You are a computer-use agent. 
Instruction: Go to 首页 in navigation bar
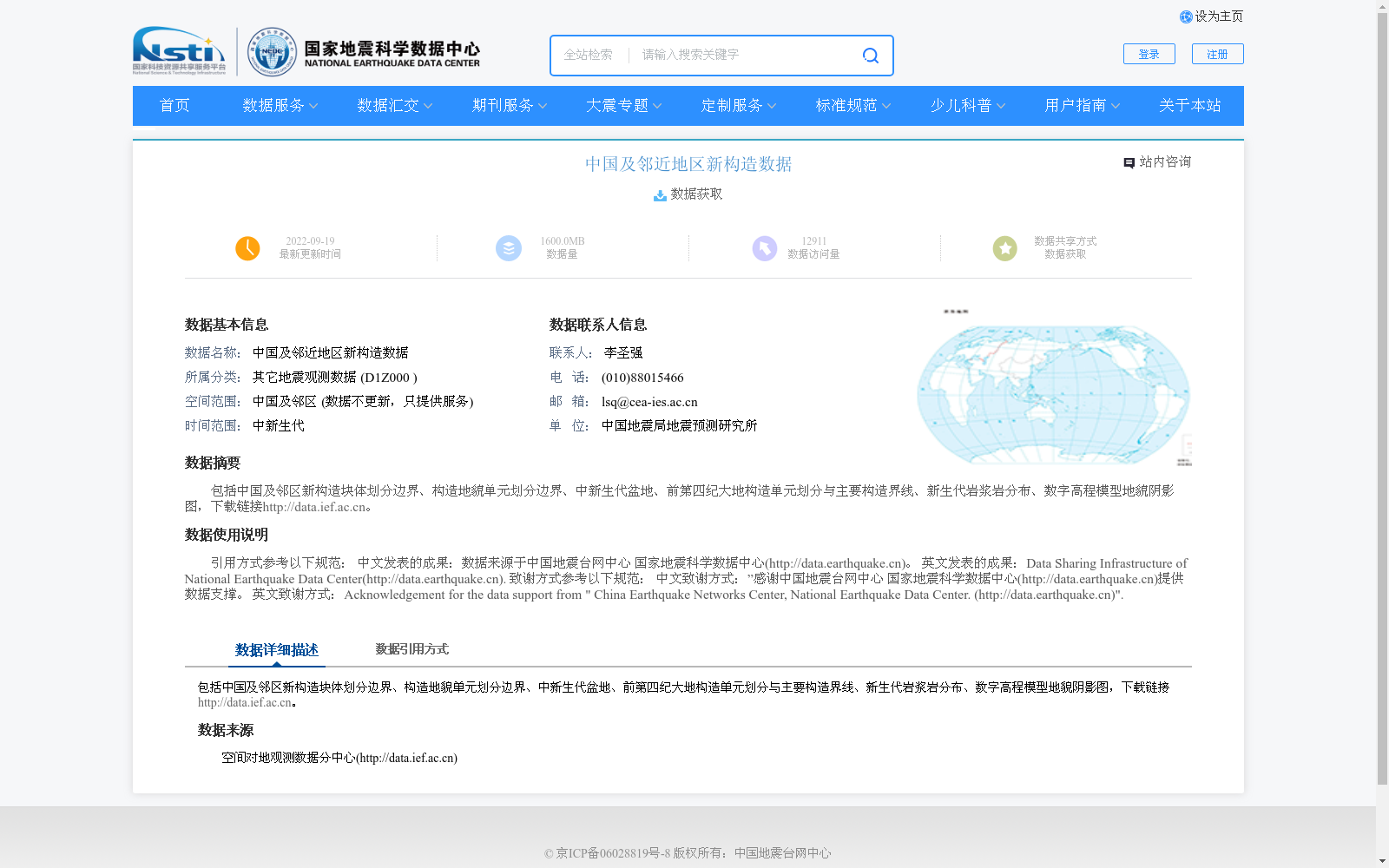(174, 105)
